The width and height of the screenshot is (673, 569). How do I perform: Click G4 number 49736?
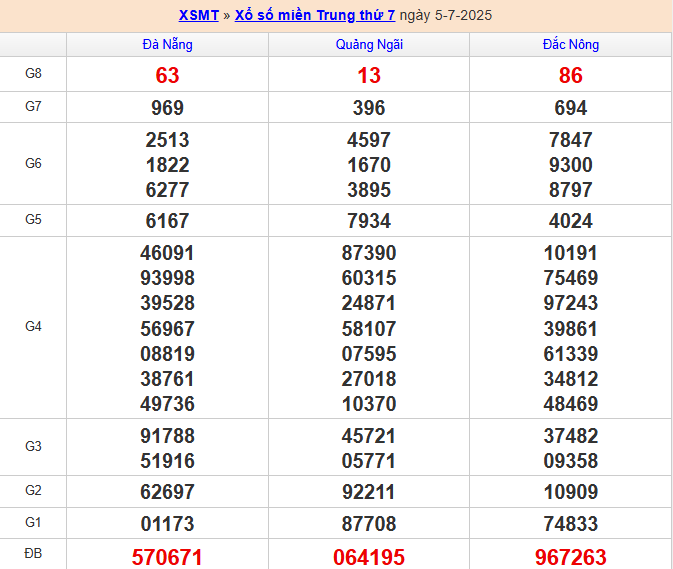[167, 404]
